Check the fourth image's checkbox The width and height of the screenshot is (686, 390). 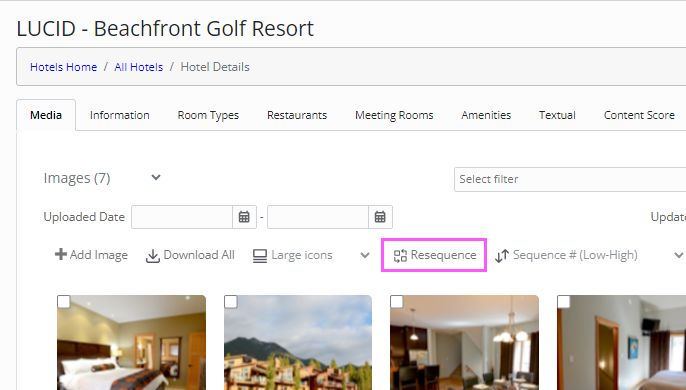coord(564,302)
